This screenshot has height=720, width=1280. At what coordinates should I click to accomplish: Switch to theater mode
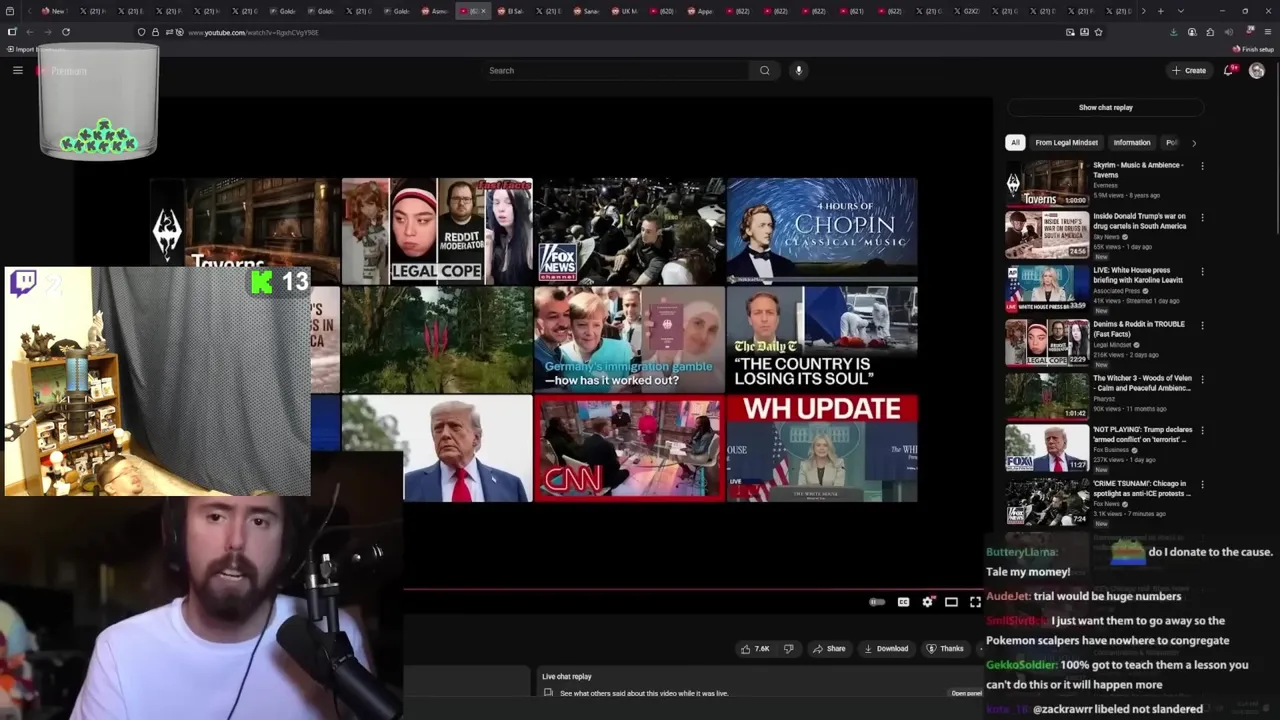(951, 602)
